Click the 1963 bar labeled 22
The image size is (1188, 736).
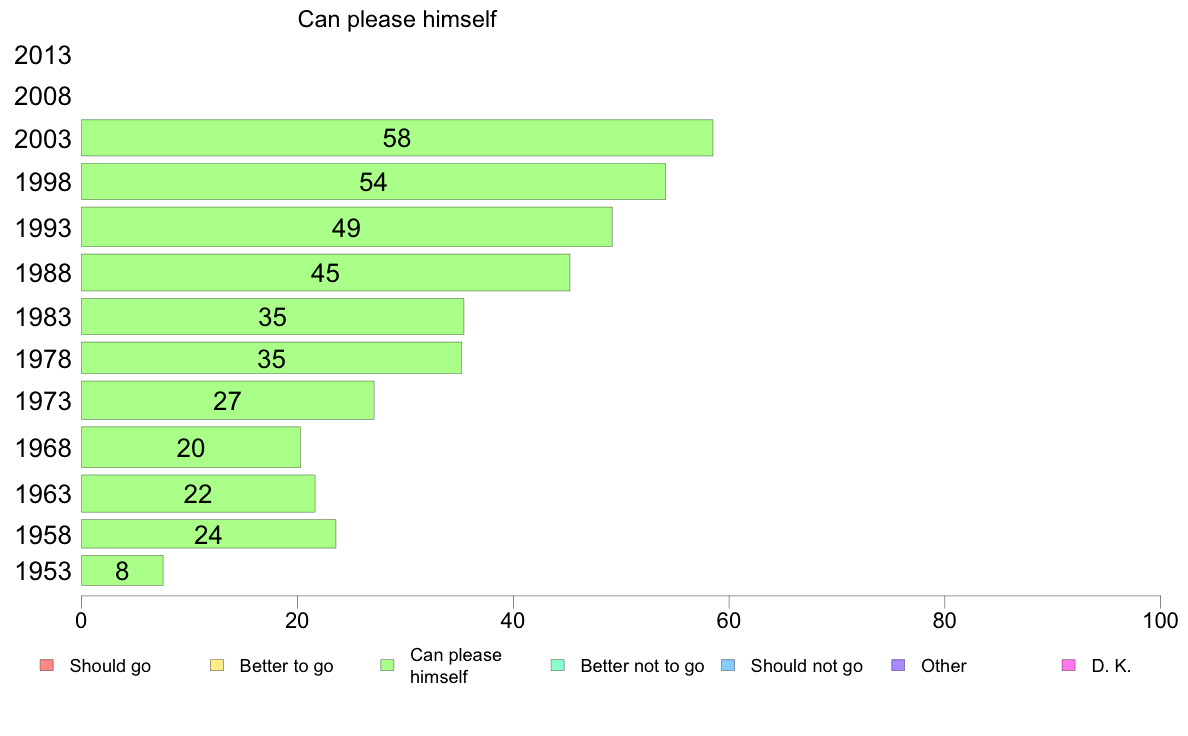tap(198, 493)
